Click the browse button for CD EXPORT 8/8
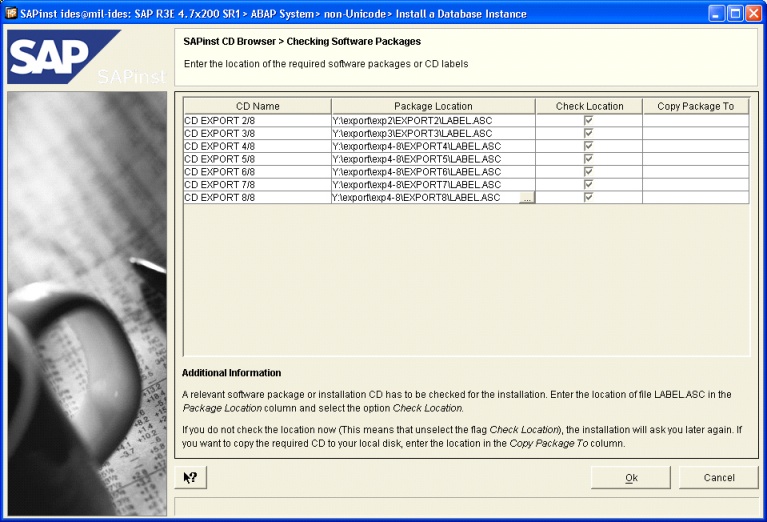767x522 pixels. [x=526, y=198]
